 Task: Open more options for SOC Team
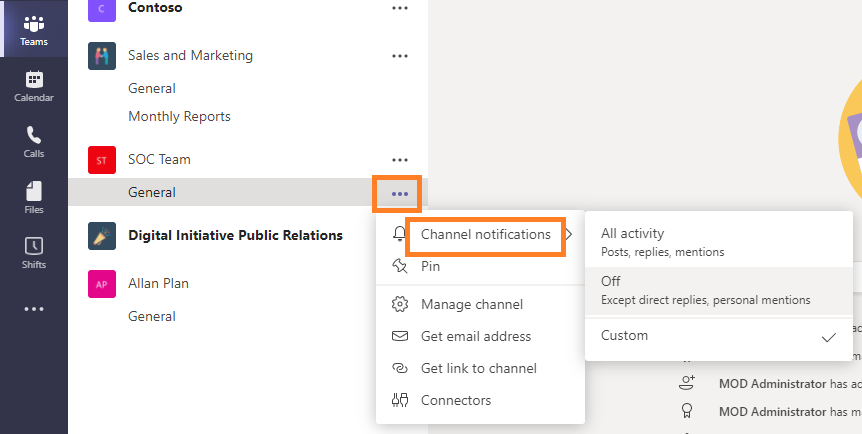[400, 160]
